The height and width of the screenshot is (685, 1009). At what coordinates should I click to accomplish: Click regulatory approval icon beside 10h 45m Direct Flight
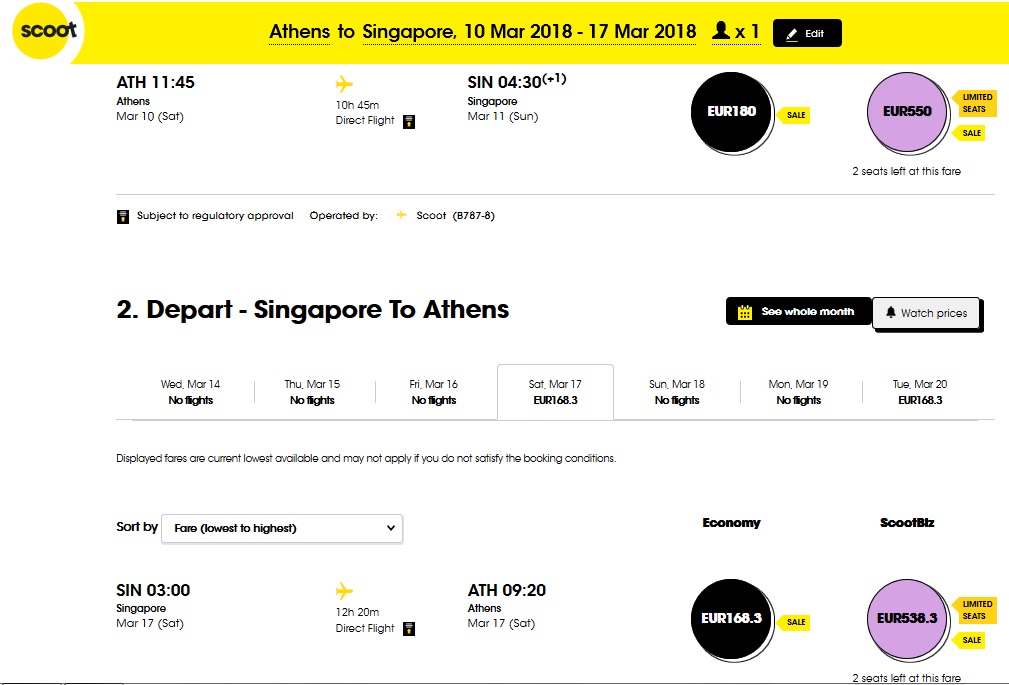[409, 121]
